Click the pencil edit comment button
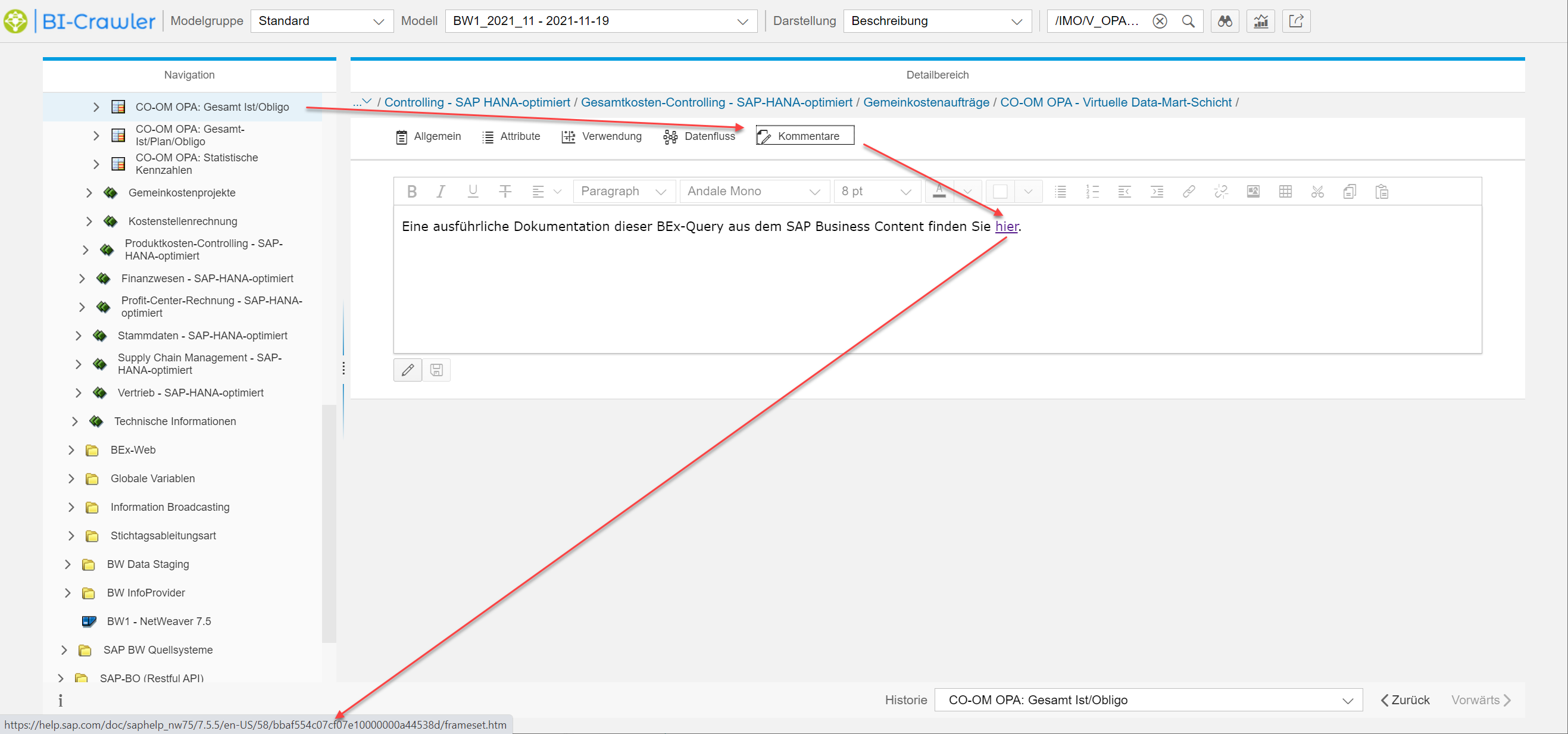Screen dimensions: 1568x734 pos(407,370)
